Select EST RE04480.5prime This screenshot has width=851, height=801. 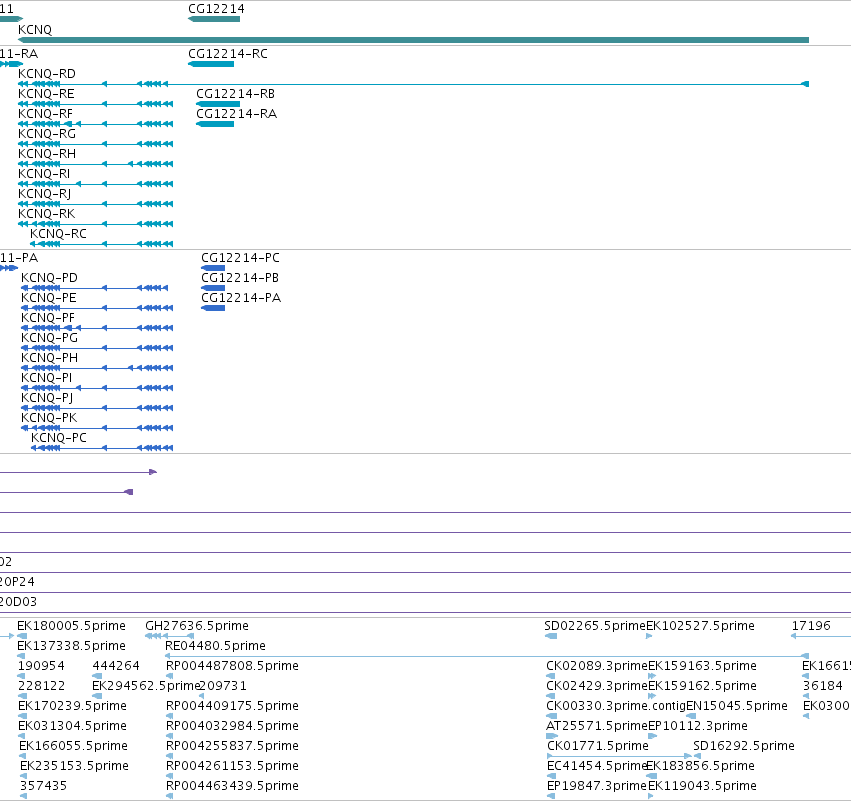[x=215, y=646]
